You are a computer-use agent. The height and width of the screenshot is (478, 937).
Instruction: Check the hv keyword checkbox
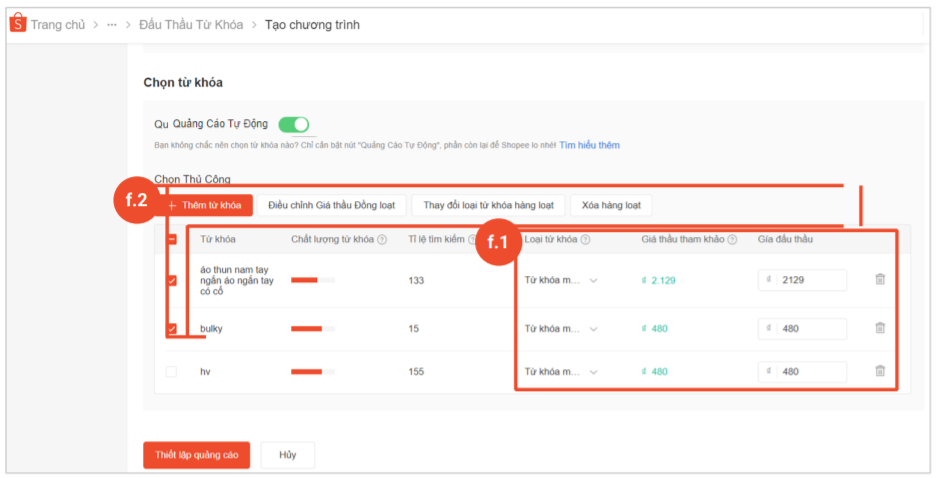[172, 371]
